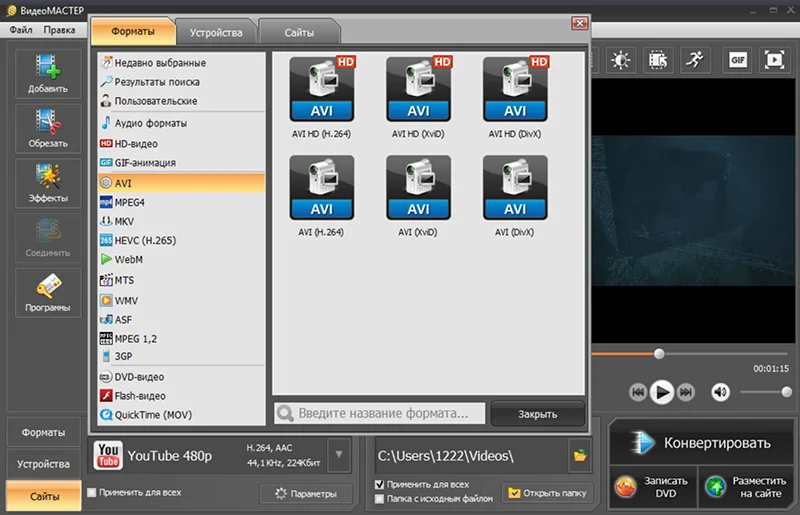Screen dimensions: 800x515
Task: Click the GIF creation icon
Action: click(737, 60)
